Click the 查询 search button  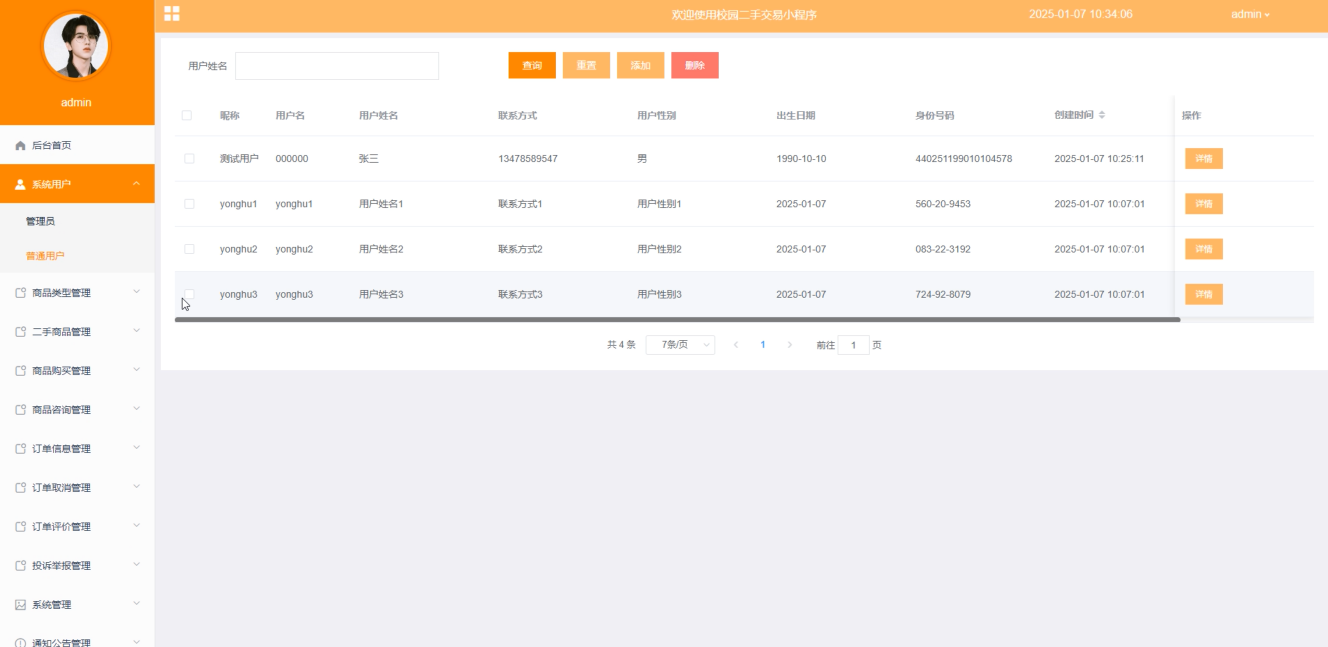pos(532,65)
